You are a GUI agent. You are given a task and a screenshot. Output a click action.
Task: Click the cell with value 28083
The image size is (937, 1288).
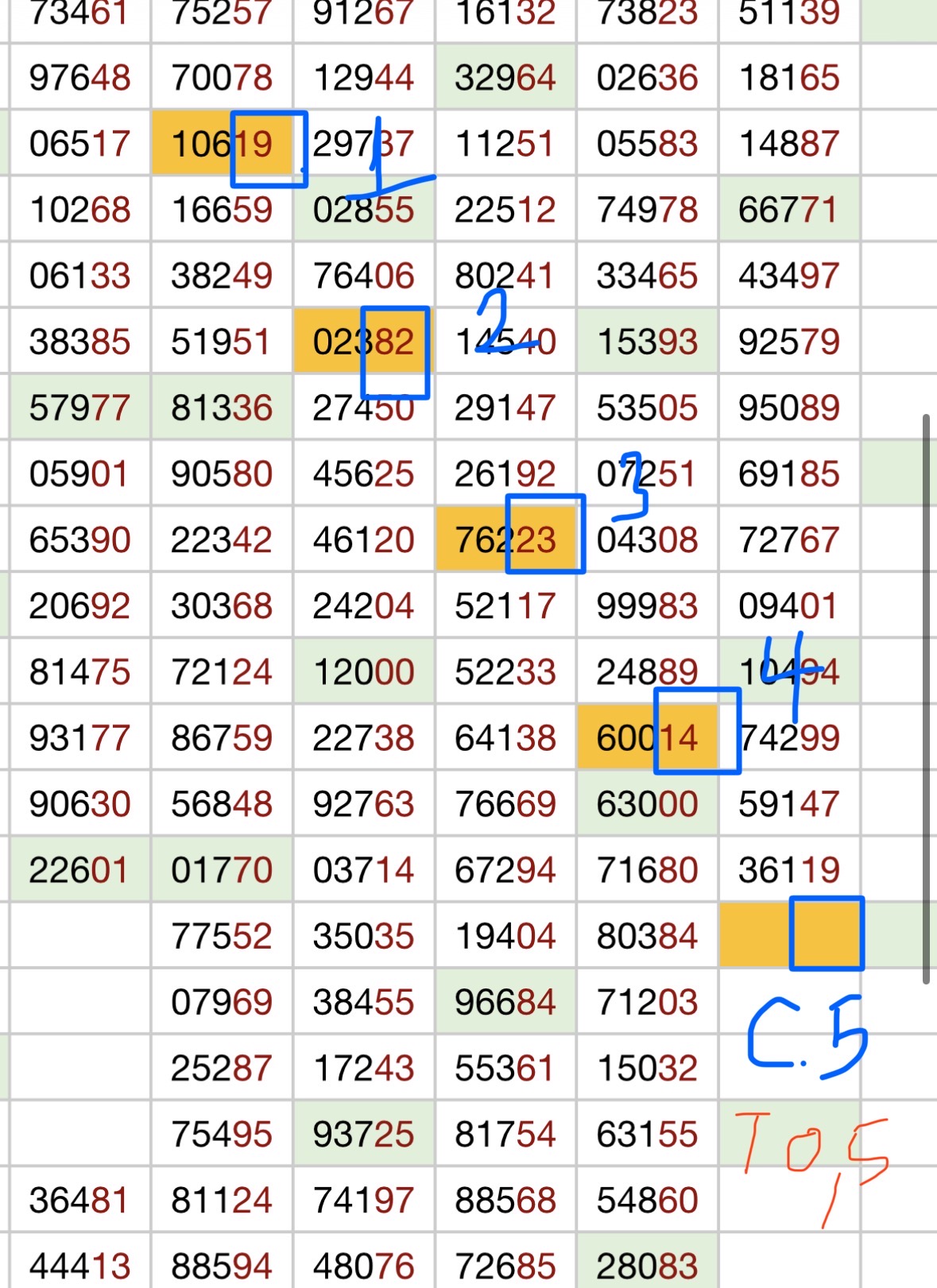point(648,1265)
